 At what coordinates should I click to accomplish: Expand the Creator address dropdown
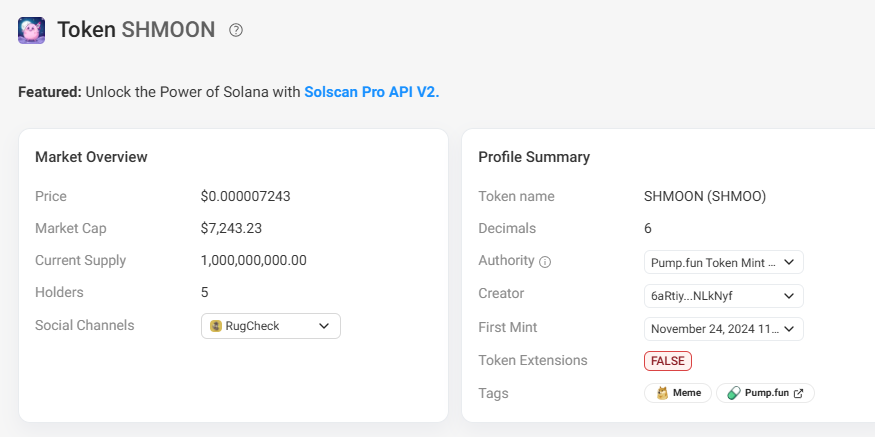tap(724, 296)
